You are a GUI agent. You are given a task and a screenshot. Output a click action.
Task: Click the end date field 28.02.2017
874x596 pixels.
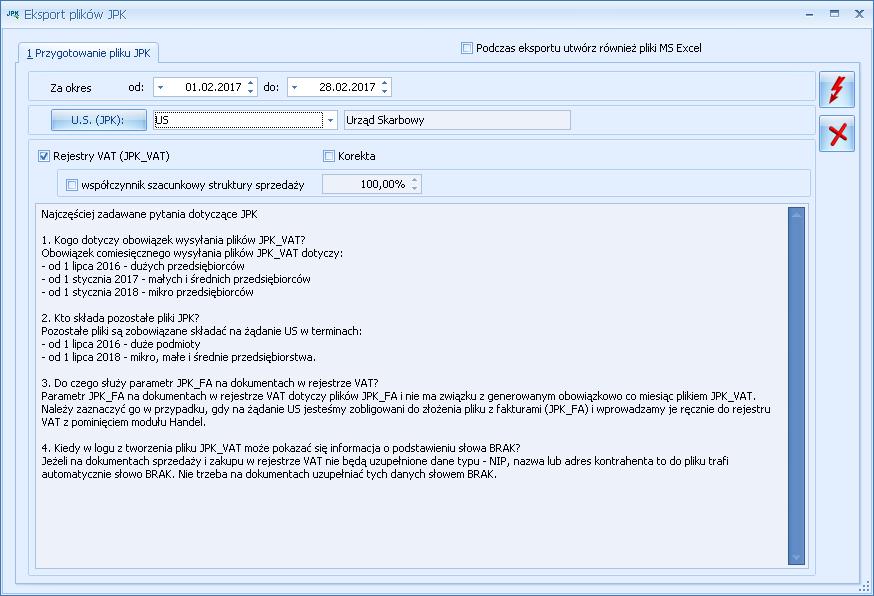[x=340, y=88]
